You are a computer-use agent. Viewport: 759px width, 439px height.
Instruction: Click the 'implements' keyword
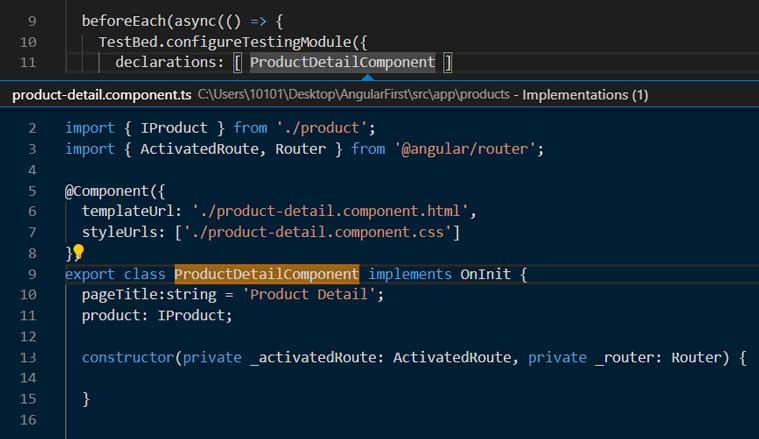point(410,274)
